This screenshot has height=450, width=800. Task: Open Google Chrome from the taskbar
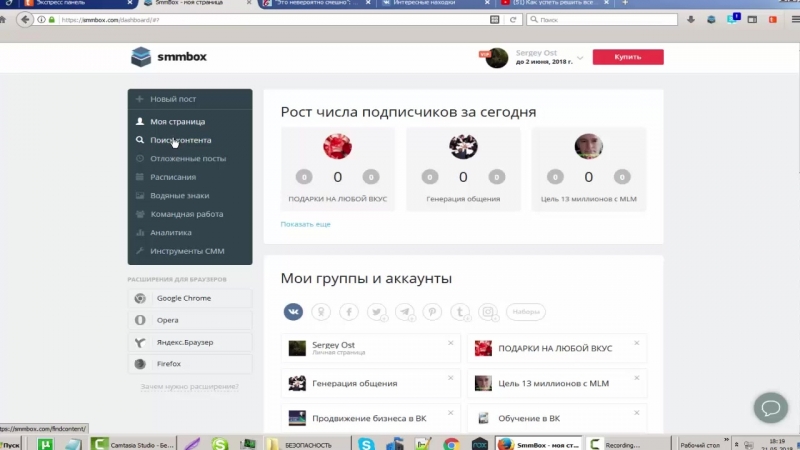pyautogui.click(x=451, y=444)
